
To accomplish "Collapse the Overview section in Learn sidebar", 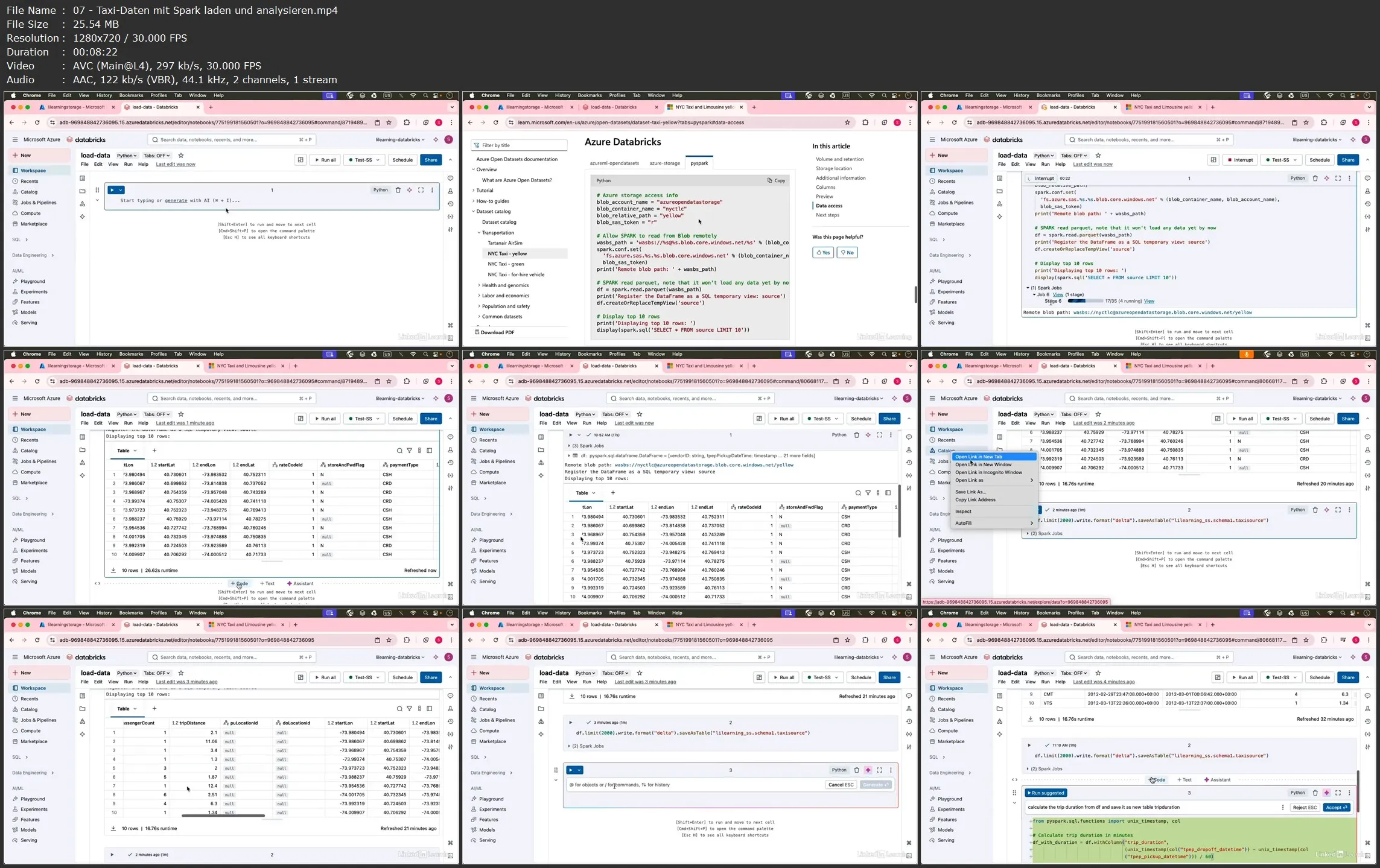I will coord(474,169).
